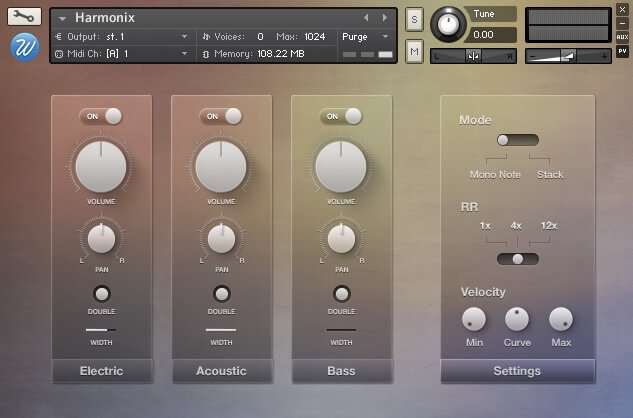This screenshot has height=418, width=633.
Task: Open the wrench instrument edit icon
Action: tap(25, 17)
